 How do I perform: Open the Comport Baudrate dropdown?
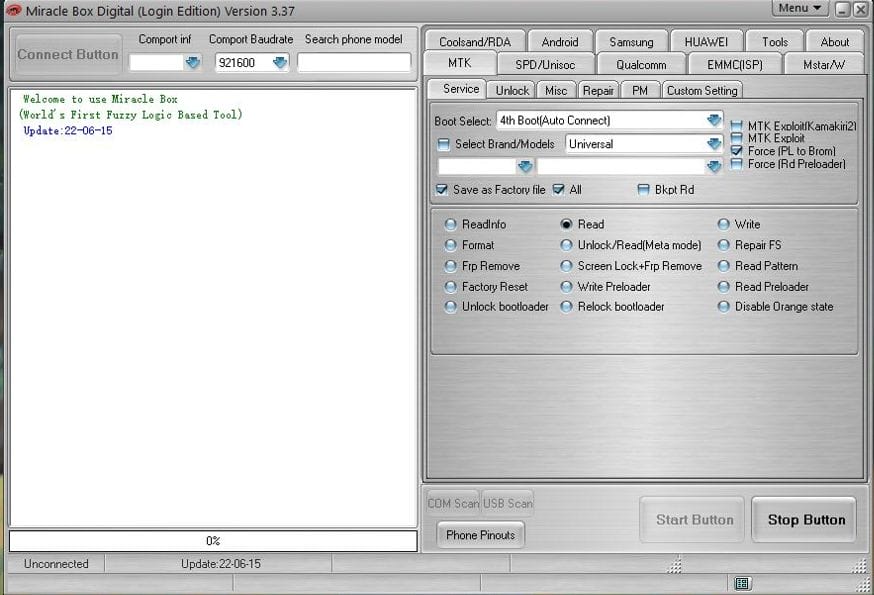point(280,62)
